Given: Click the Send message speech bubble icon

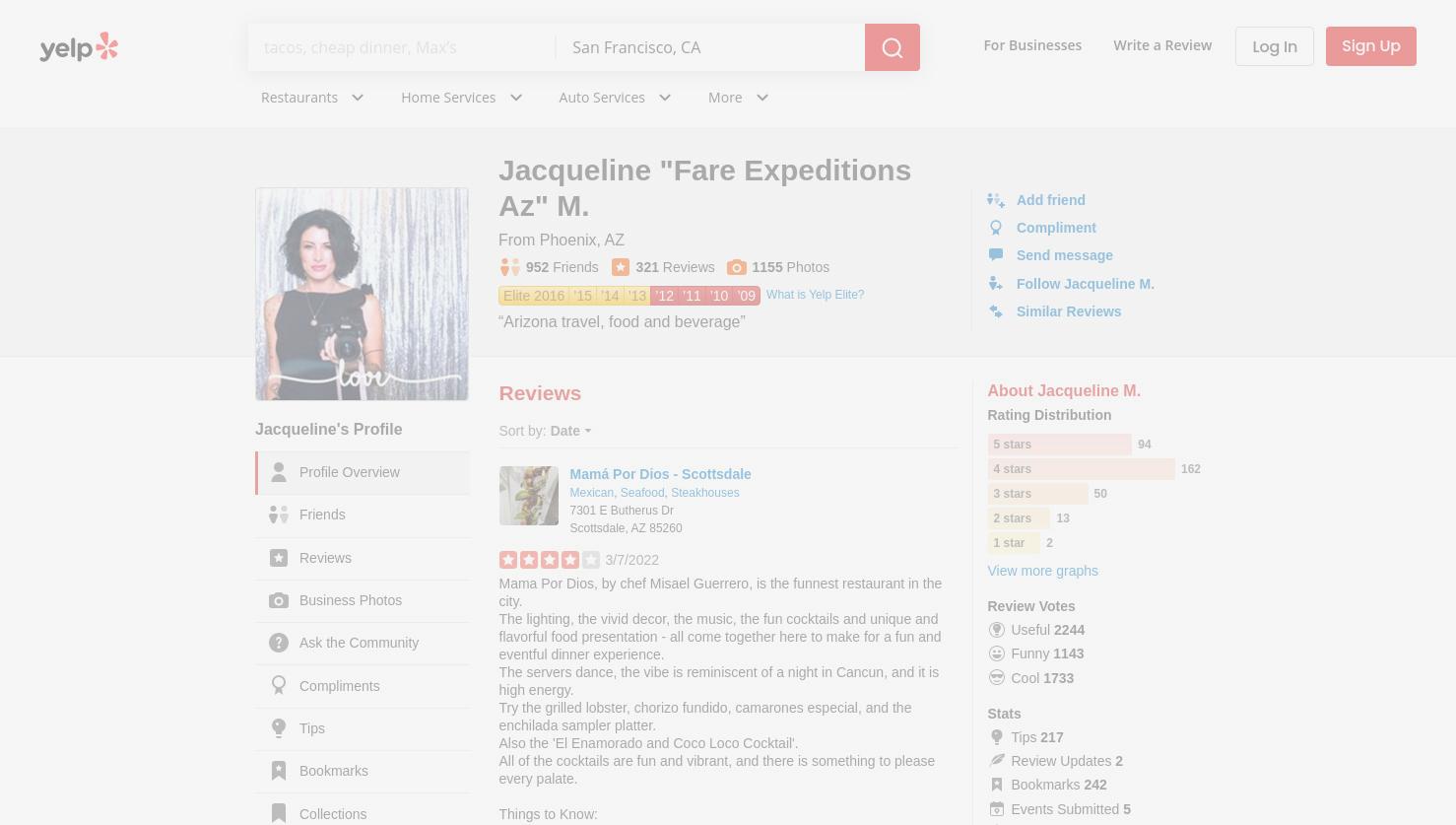Looking at the screenshot, I should point(996,255).
